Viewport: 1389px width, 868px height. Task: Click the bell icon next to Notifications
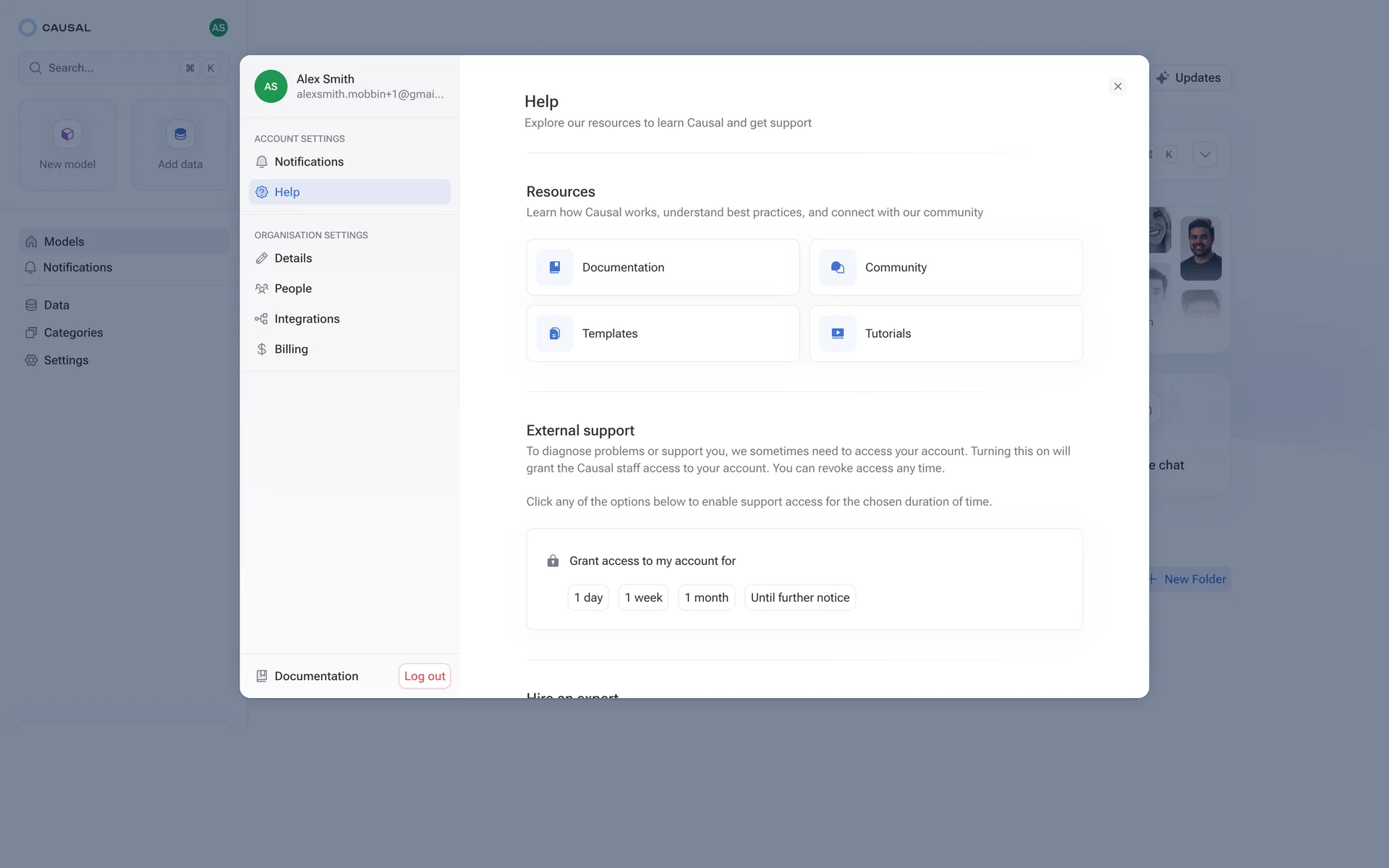pos(262,162)
